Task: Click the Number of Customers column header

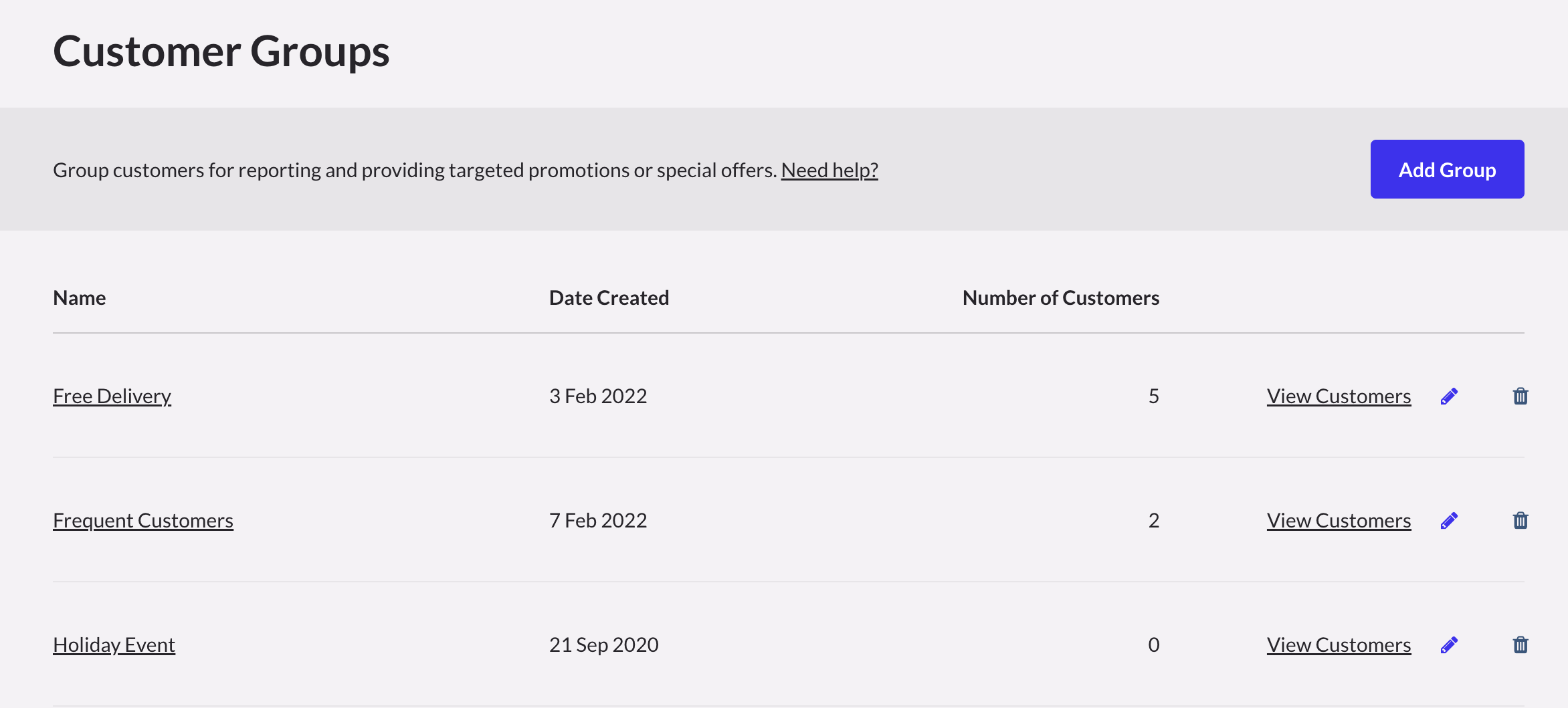Action: point(1060,298)
